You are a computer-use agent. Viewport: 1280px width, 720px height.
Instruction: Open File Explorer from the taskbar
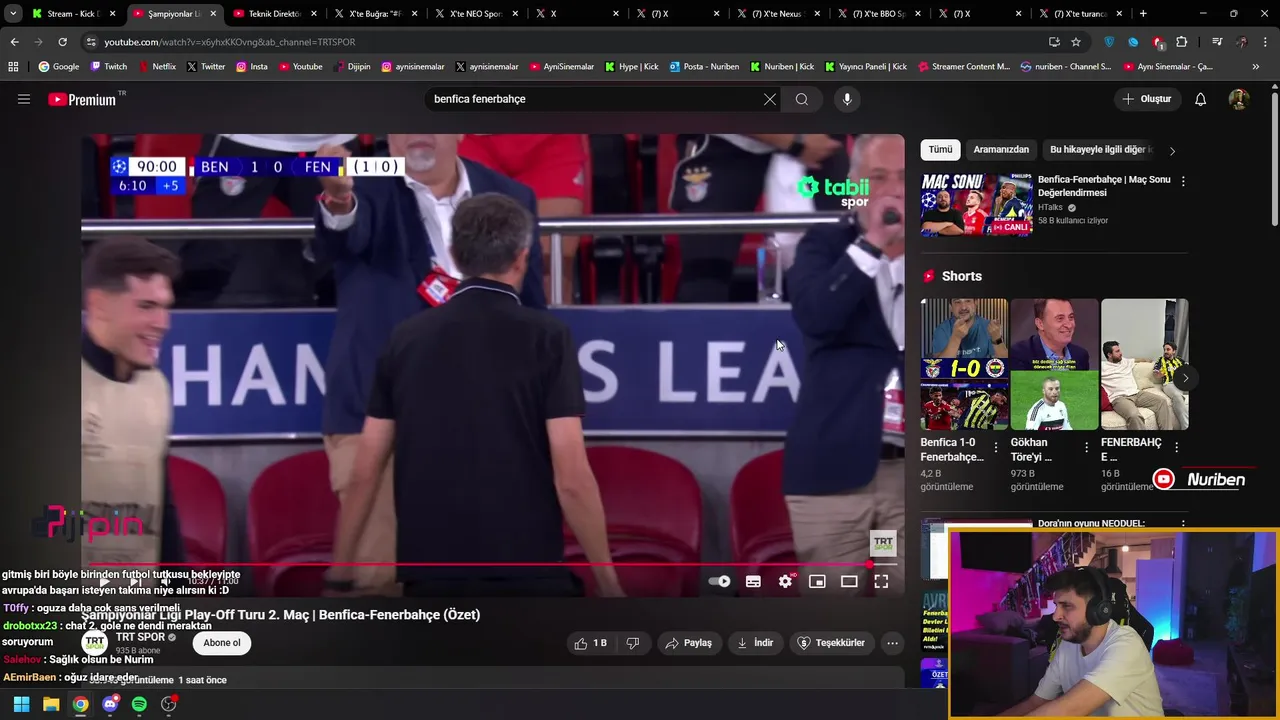coord(51,704)
